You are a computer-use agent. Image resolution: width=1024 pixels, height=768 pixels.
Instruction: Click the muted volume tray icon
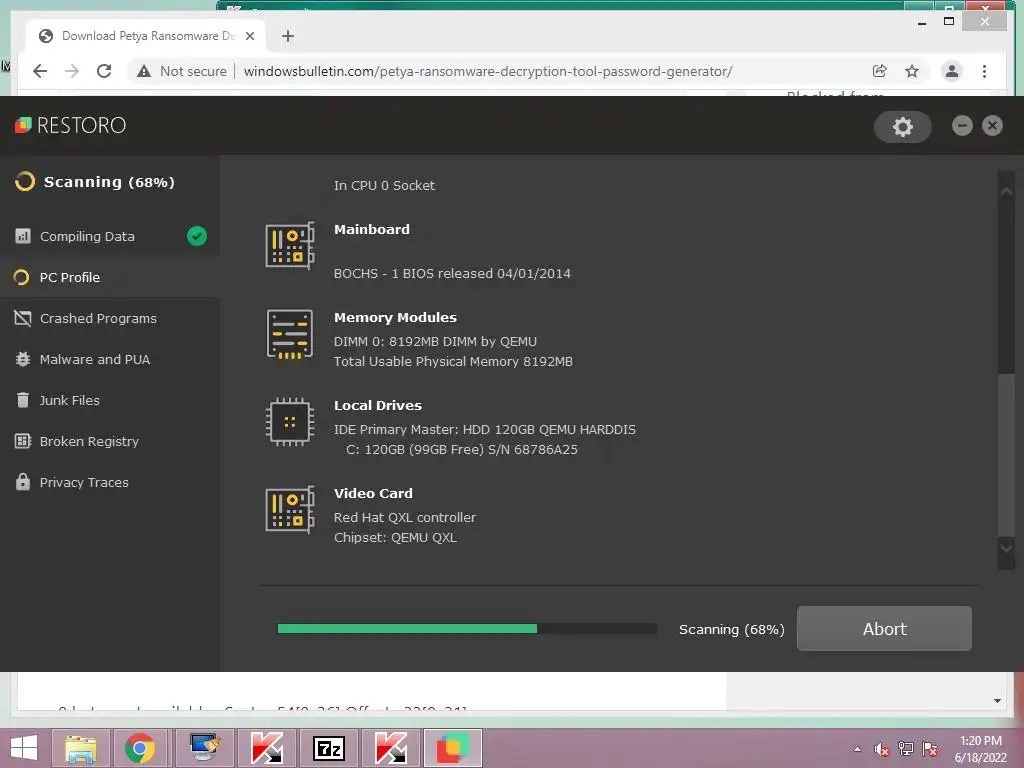(882, 749)
